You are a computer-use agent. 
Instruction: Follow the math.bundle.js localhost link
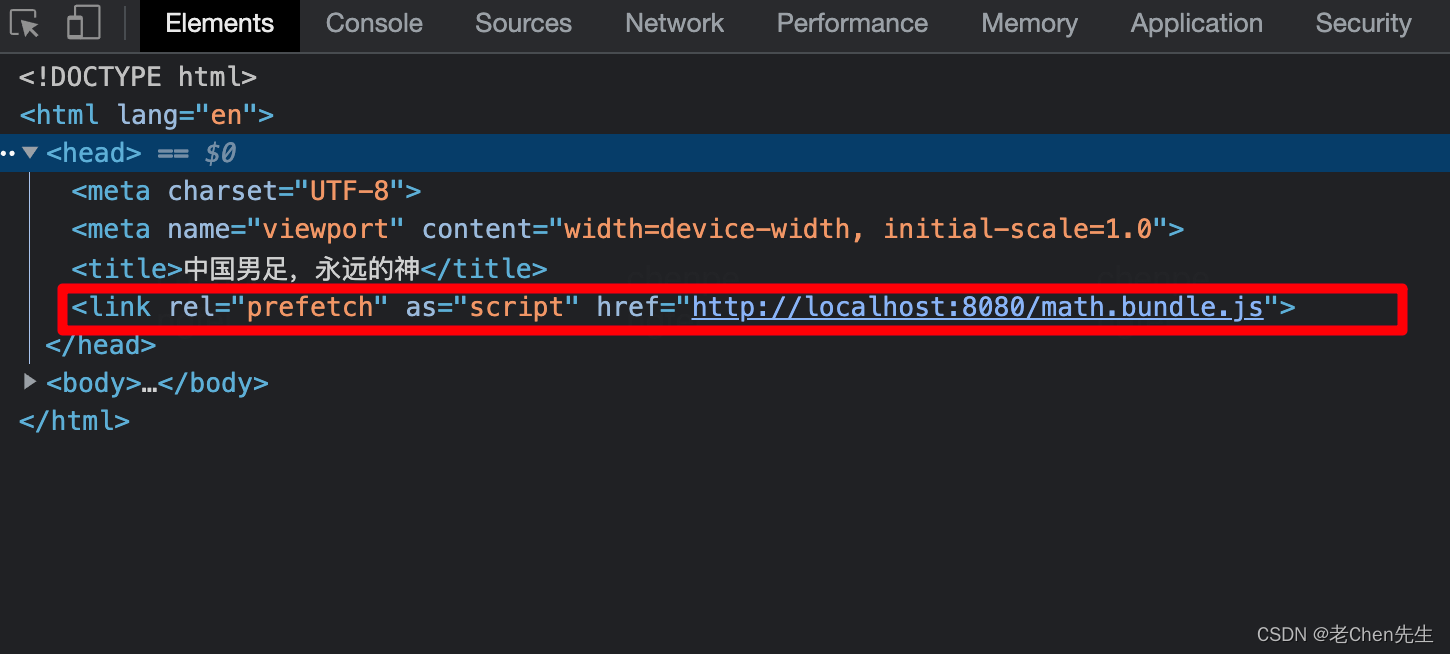(x=978, y=307)
